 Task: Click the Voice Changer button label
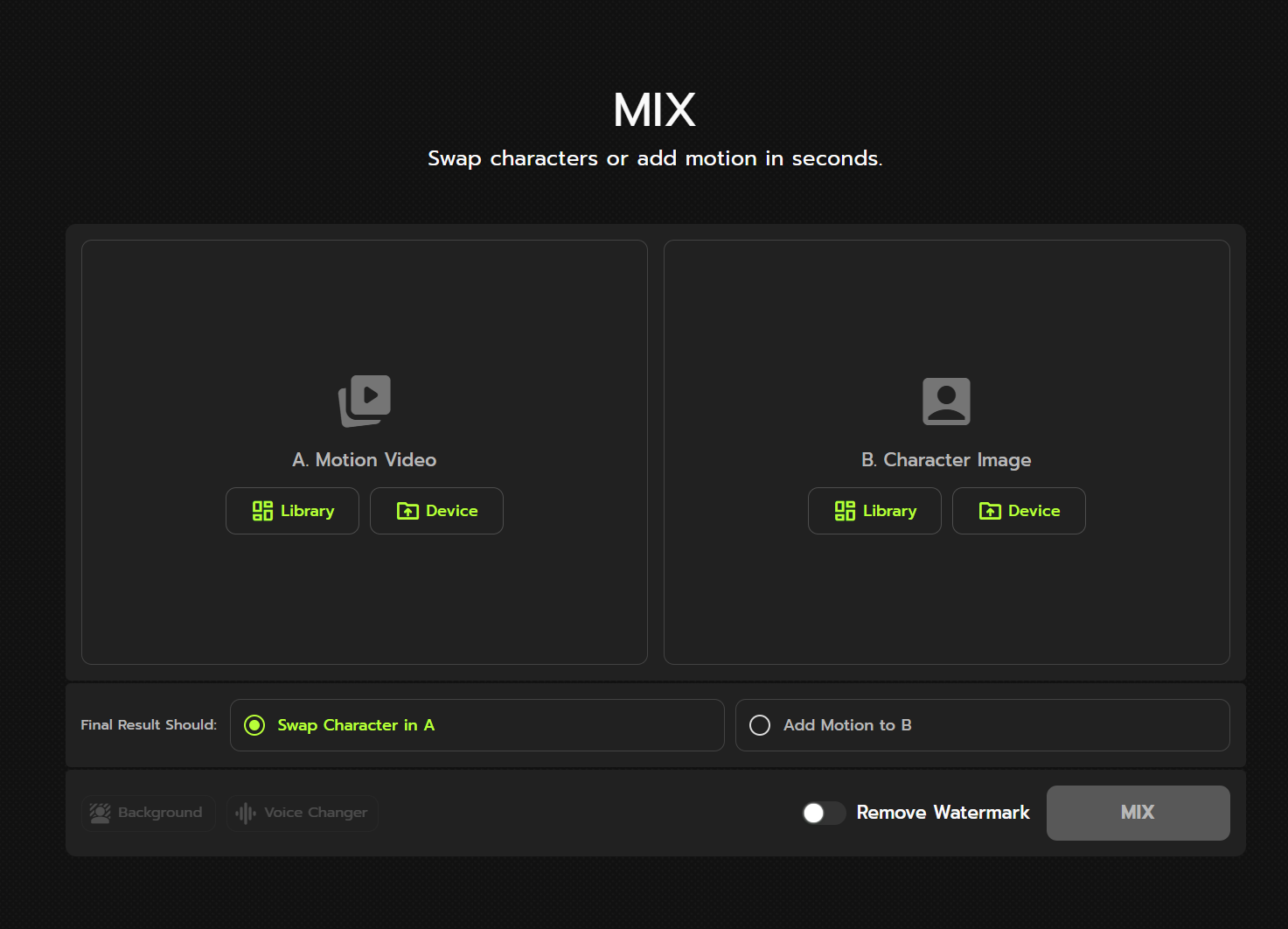(x=316, y=813)
